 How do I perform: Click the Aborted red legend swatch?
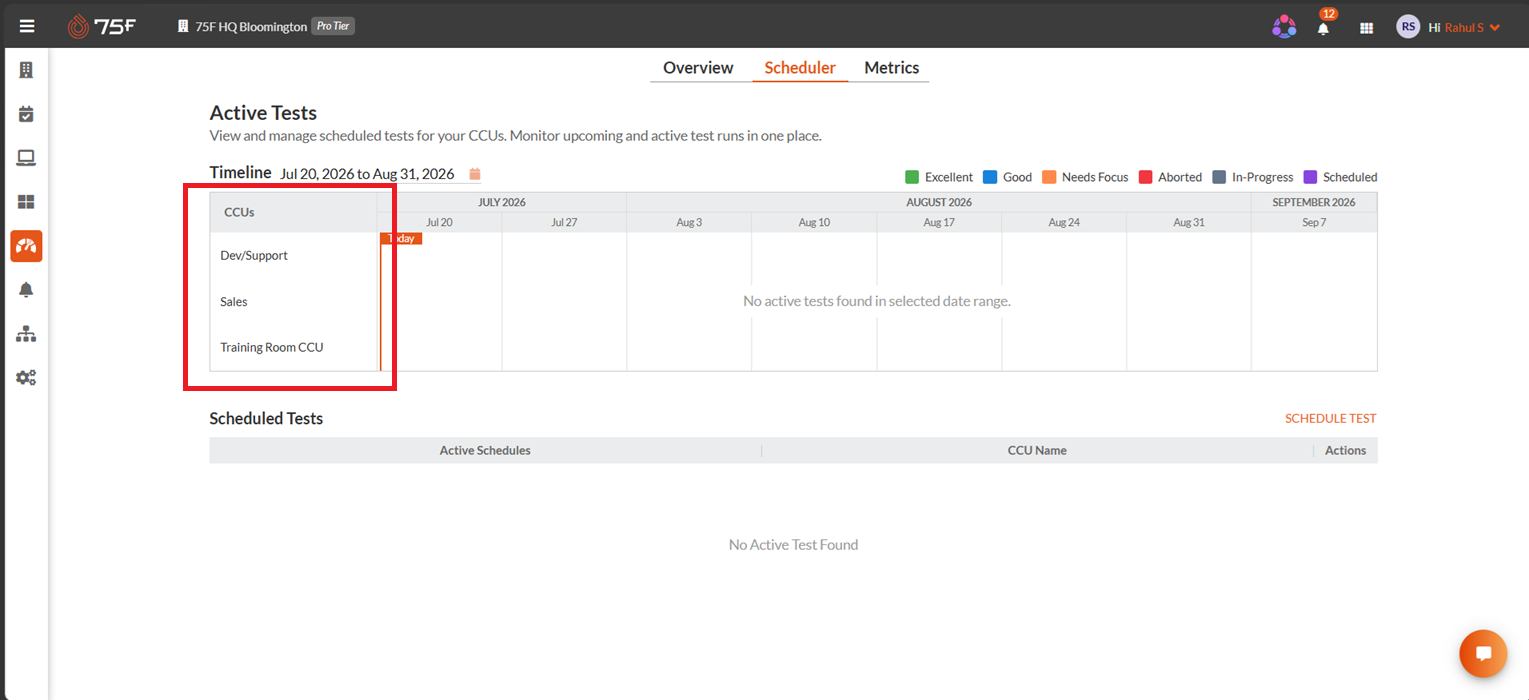pyautogui.click(x=1146, y=177)
